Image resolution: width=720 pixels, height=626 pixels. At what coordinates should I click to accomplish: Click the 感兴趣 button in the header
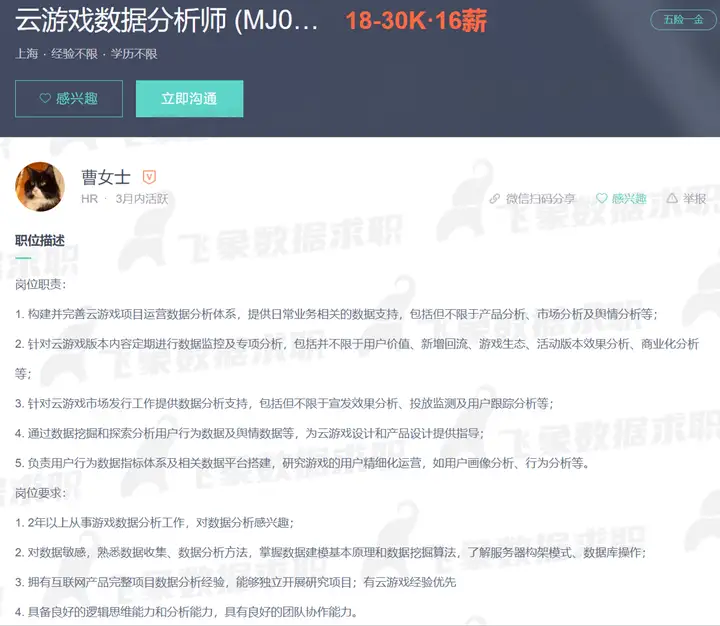pyautogui.click(x=69, y=99)
